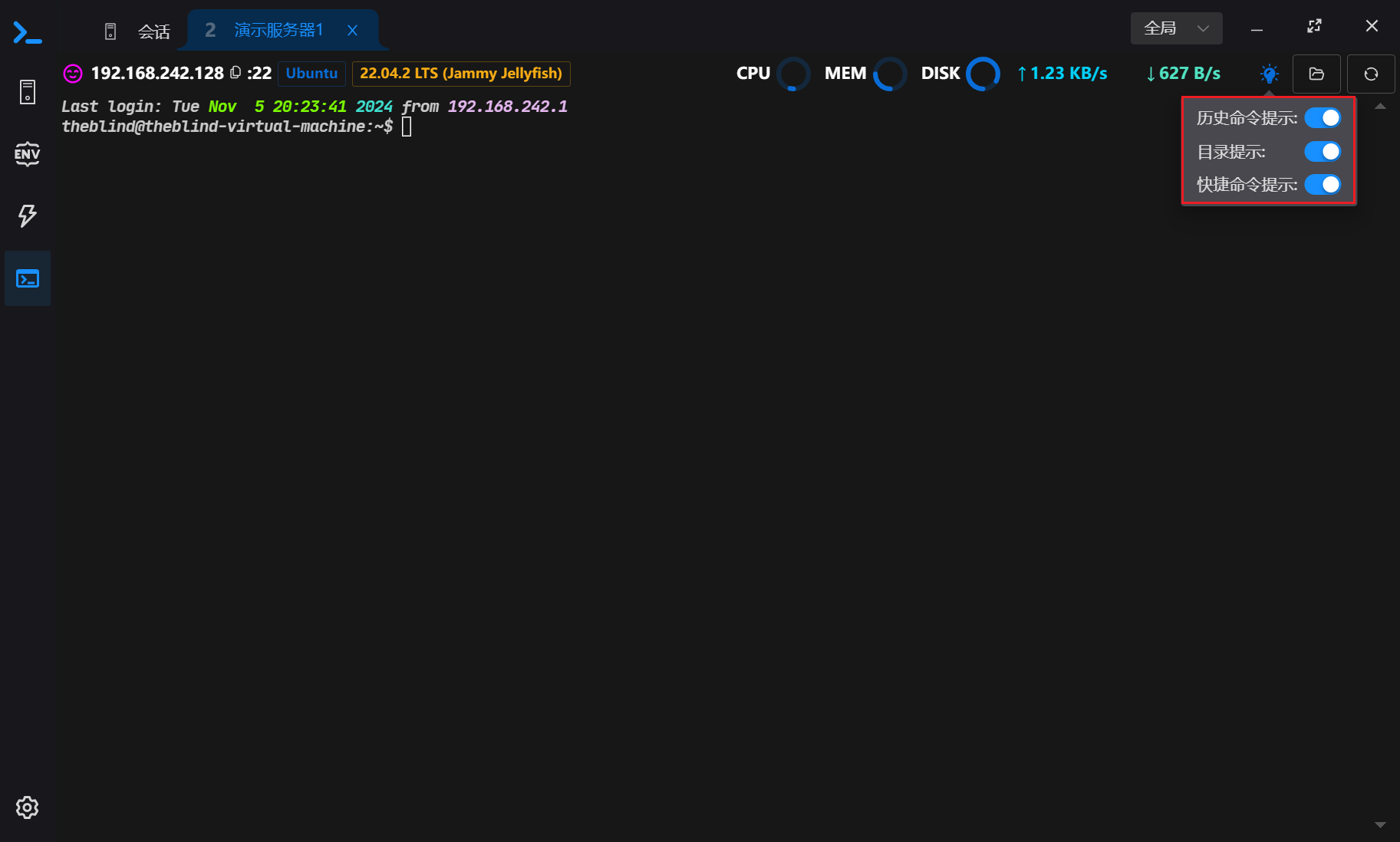1400x842 pixels.
Task: Open the file manager folder button
Action: [1316, 74]
